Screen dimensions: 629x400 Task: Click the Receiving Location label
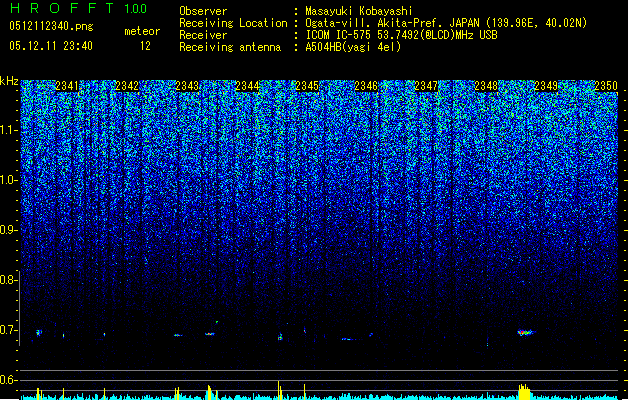tap(233, 23)
